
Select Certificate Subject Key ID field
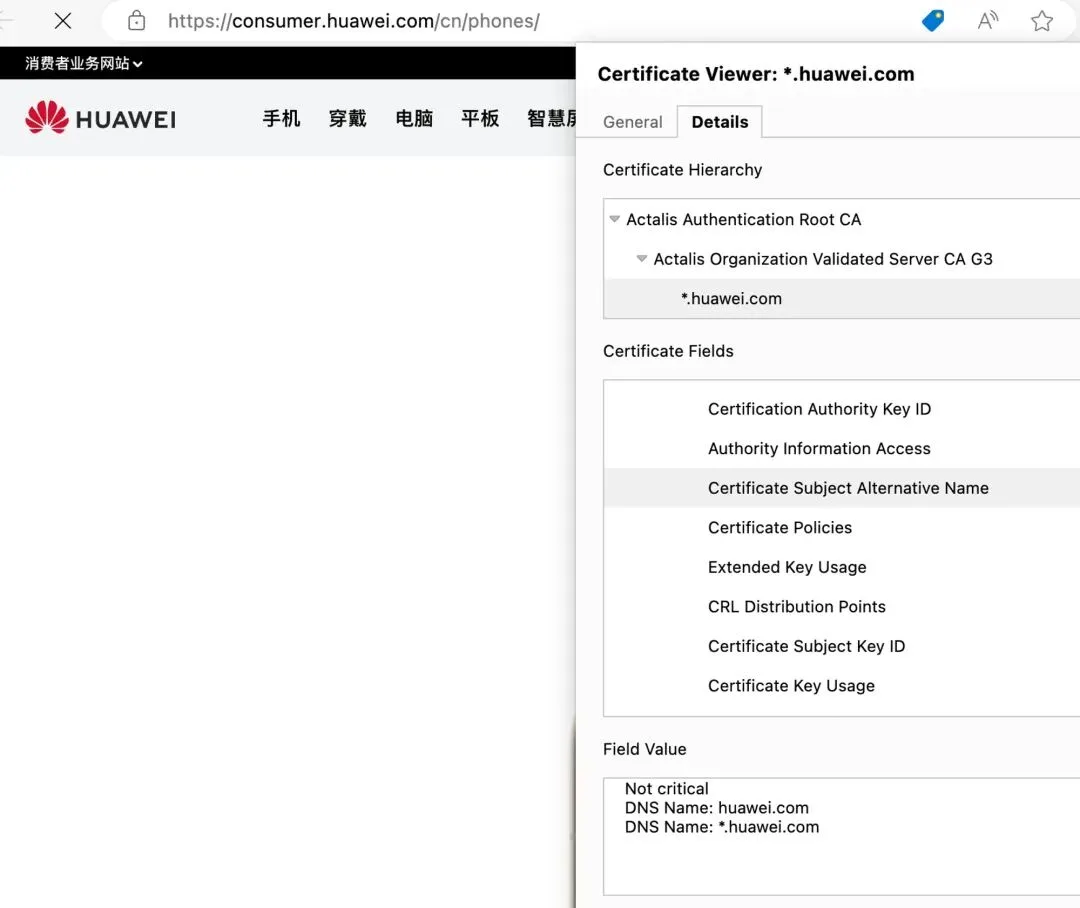point(842,646)
